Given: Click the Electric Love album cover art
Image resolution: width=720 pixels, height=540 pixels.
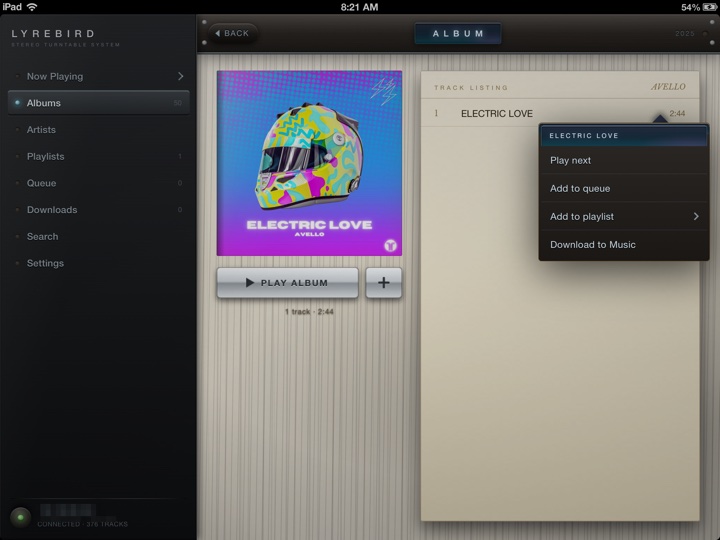Looking at the screenshot, I should 309,163.
